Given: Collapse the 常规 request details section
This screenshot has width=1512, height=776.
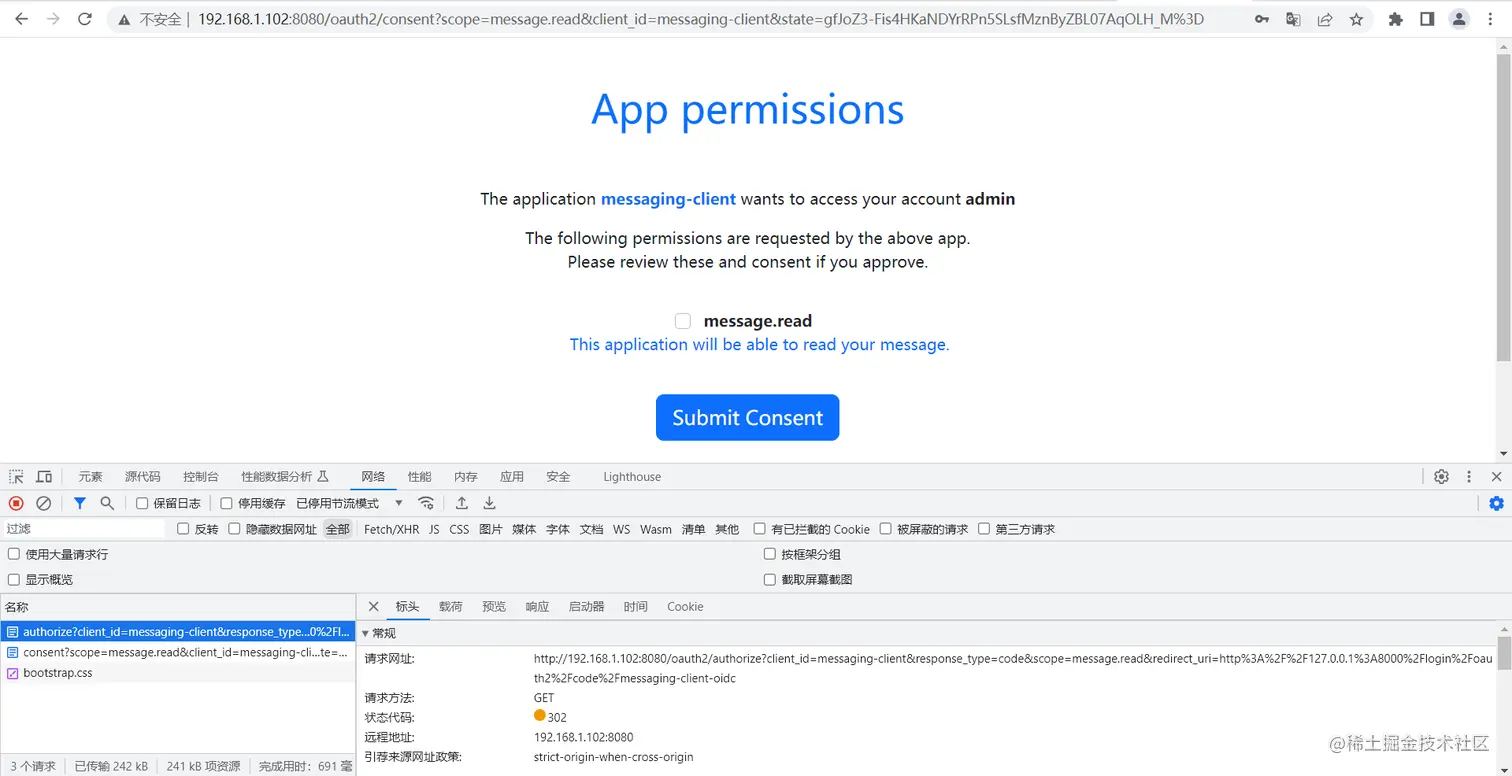Looking at the screenshot, I should pos(374,633).
